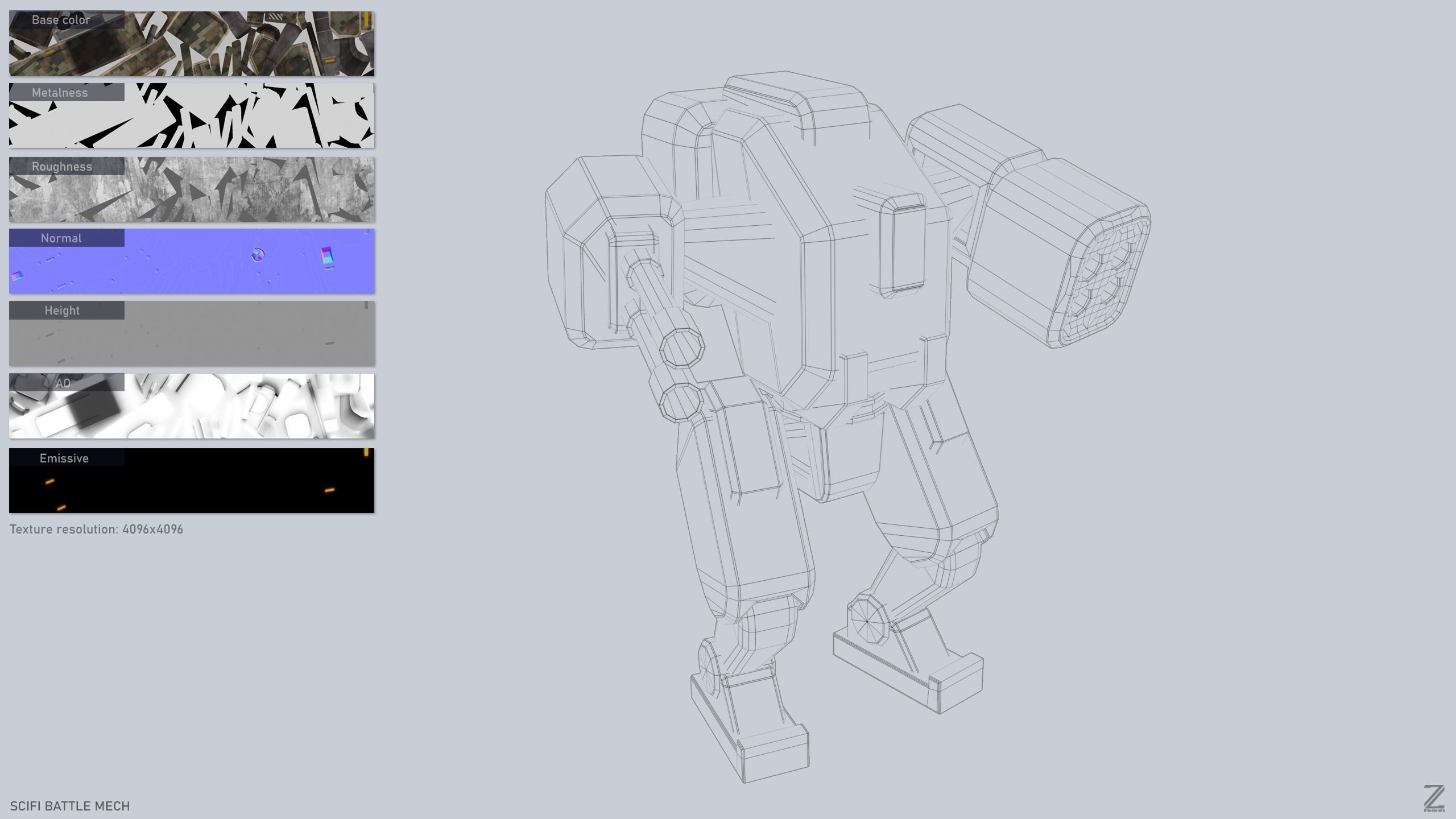1456x819 pixels.
Task: Click the 'Emissive' label
Action: [x=64, y=458]
